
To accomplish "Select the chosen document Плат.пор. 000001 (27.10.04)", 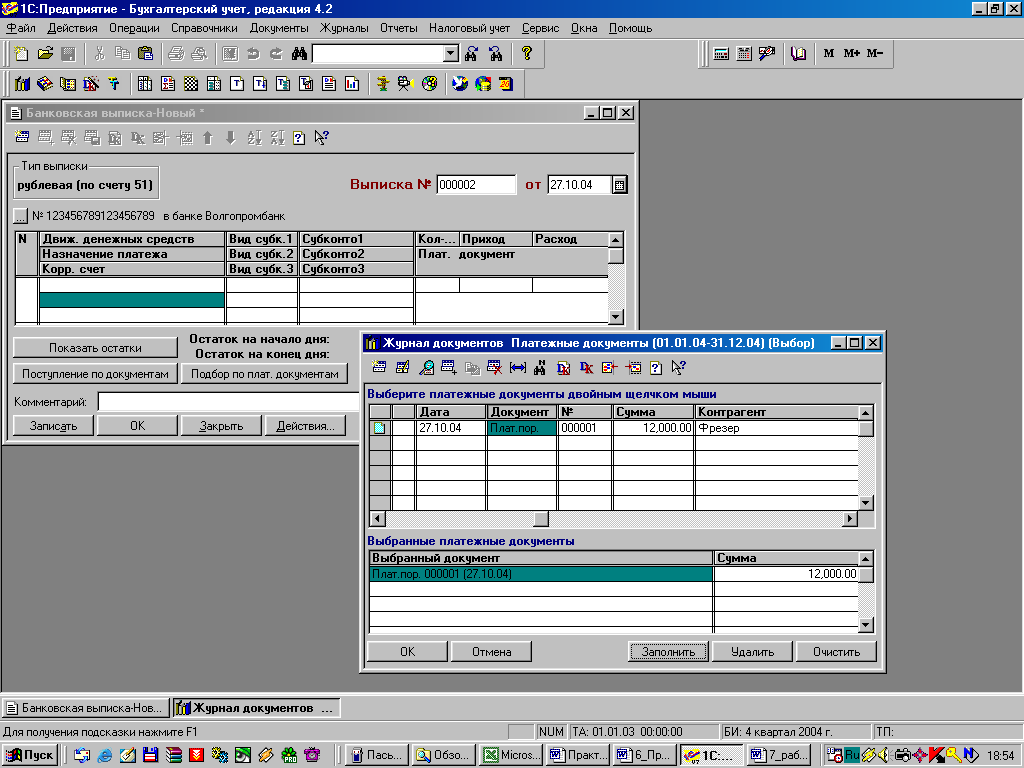I will point(541,574).
